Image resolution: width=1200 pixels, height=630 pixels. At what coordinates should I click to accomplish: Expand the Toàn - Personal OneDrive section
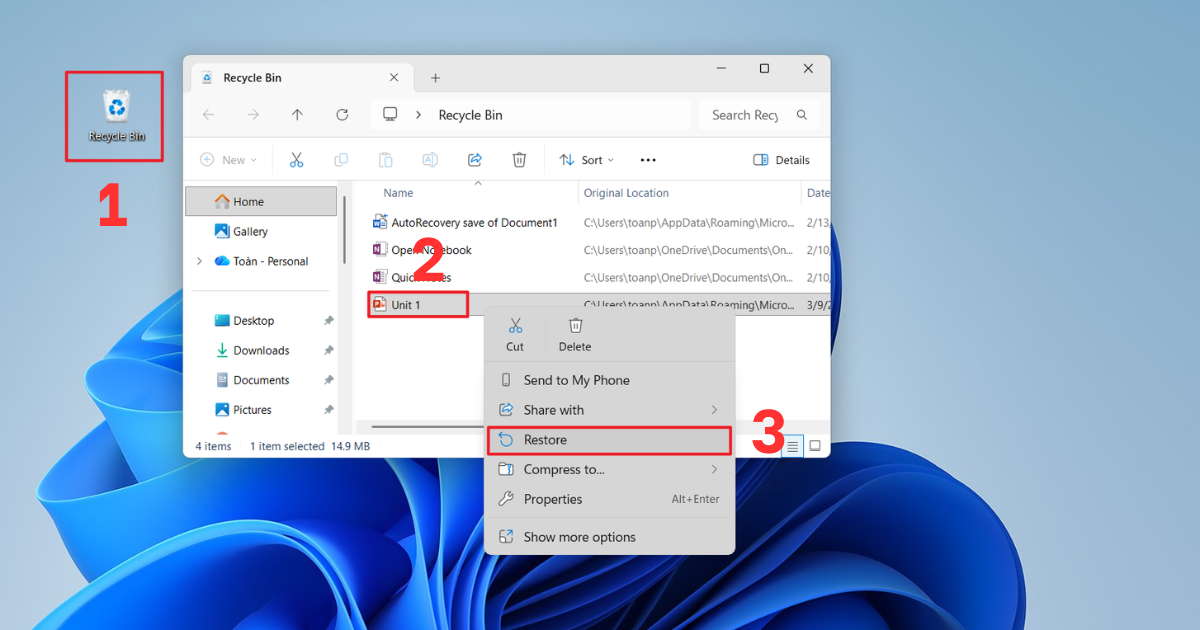tap(199, 260)
